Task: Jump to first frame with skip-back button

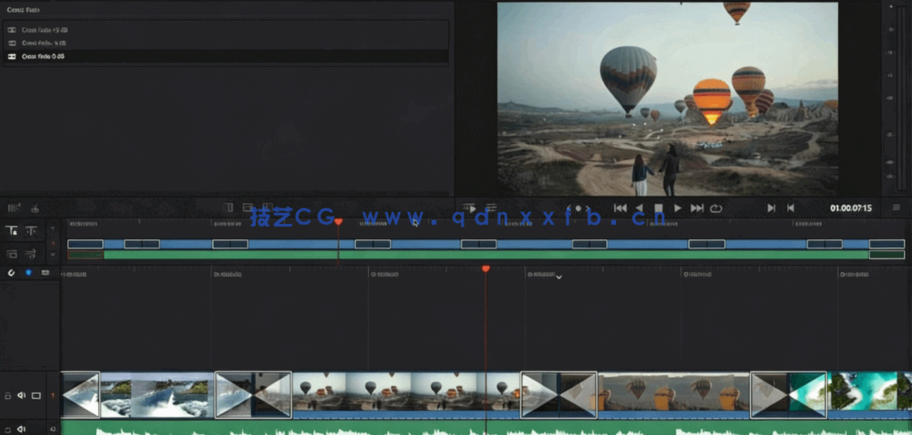Action: click(x=621, y=208)
